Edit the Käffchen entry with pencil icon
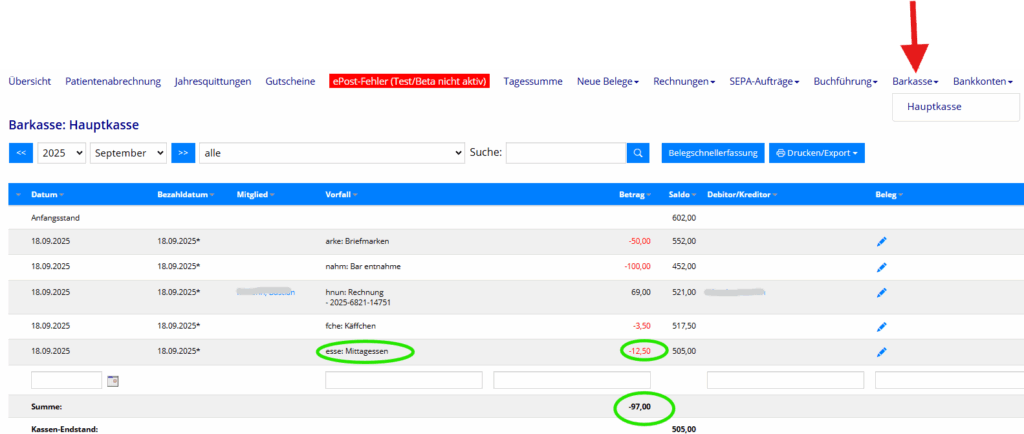Screen dimensions: 1024x434 (881, 326)
